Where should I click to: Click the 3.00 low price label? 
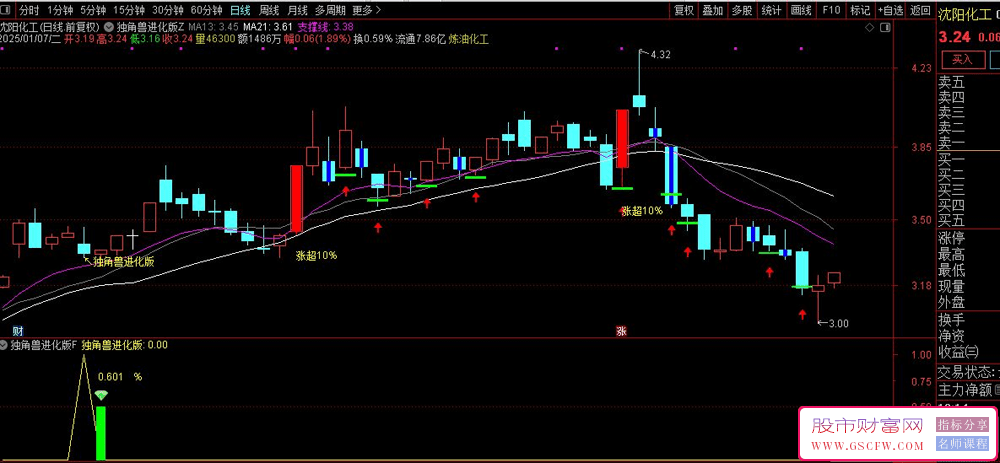click(x=838, y=323)
